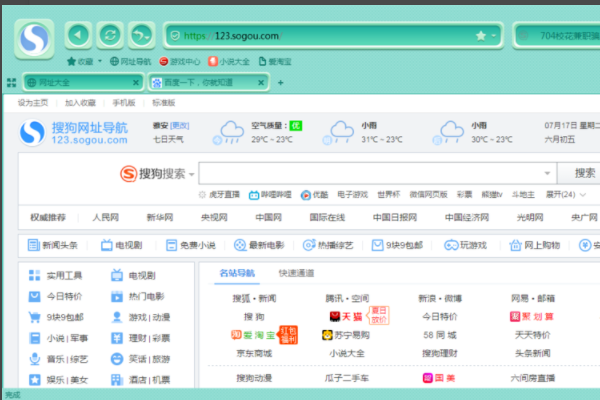Click 手机版 link
600x400 pixels.
[x=124, y=103]
